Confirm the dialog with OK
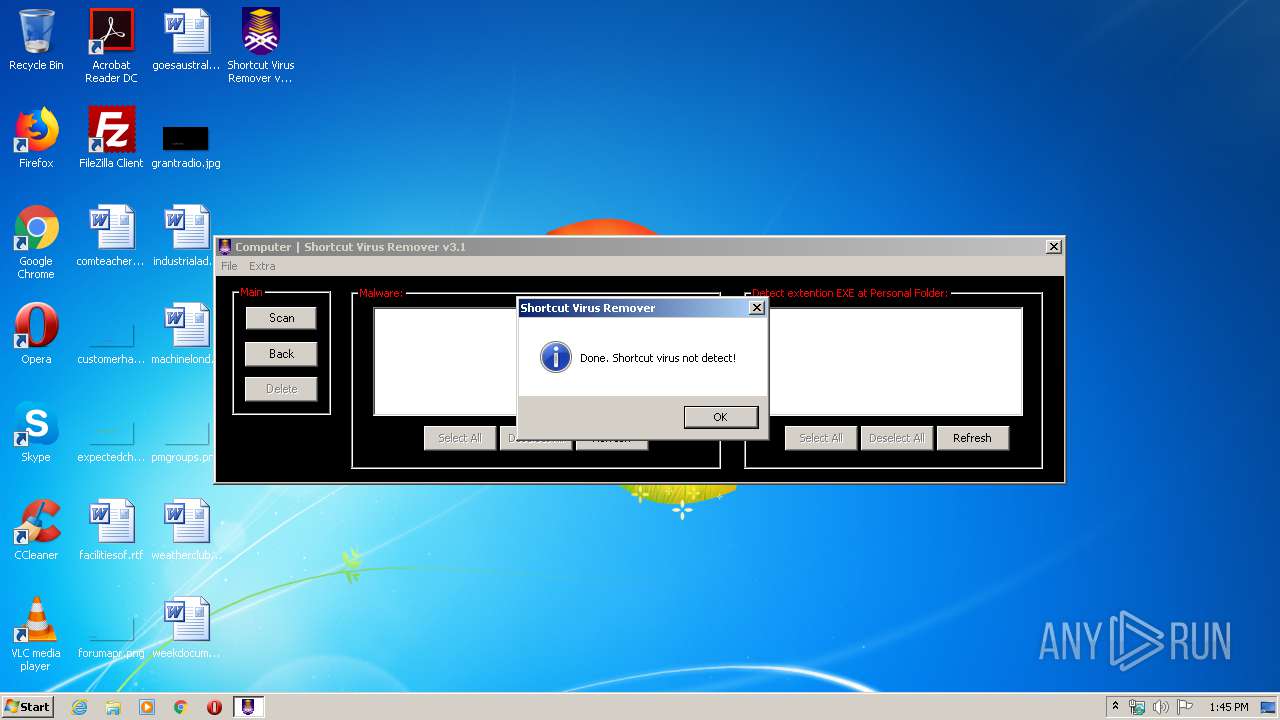This screenshot has width=1280, height=720. 720,417
